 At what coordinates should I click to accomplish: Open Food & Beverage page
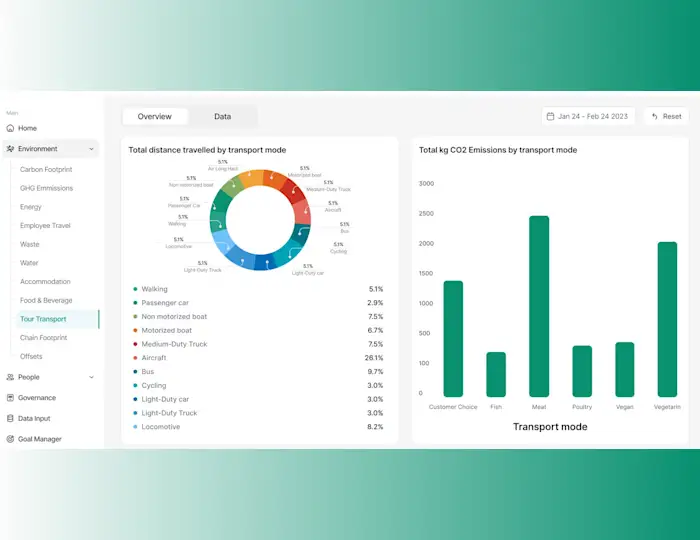pyautogui.click(x=46, y=300)
